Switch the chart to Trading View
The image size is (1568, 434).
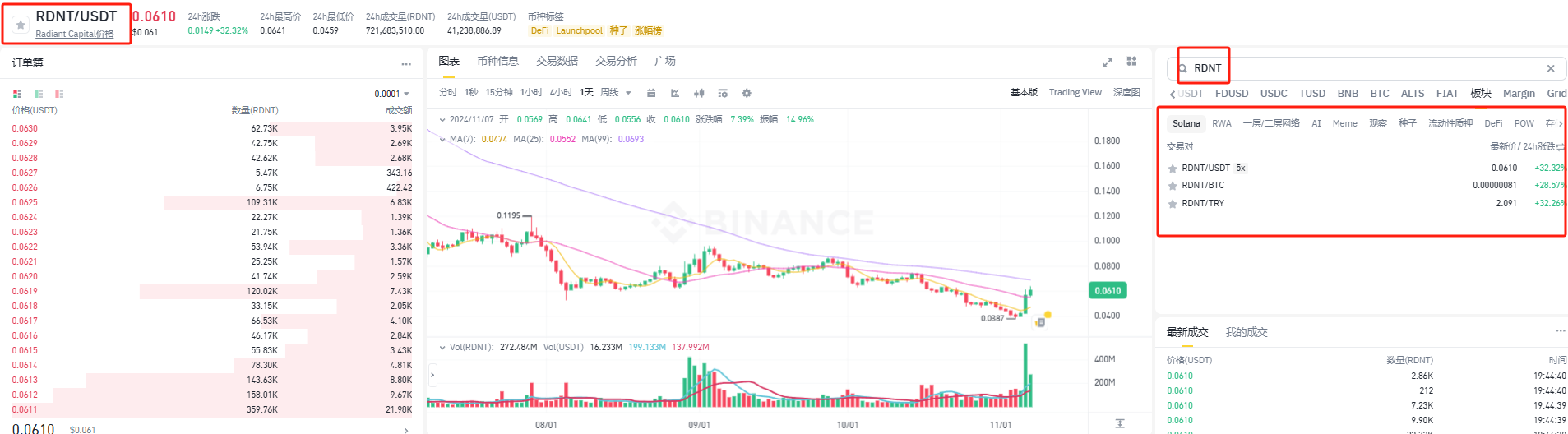pos(1075,92)
